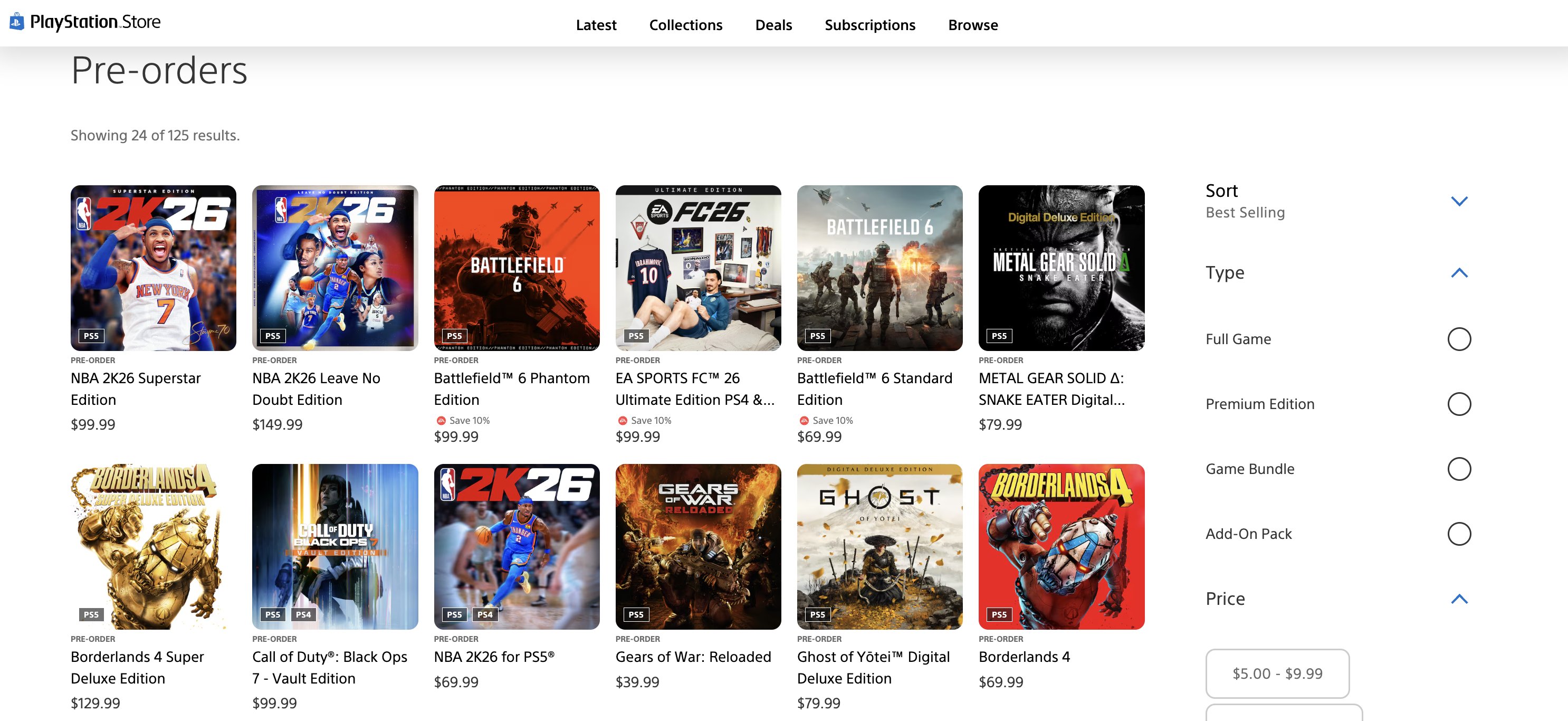
Task: Choose the $5.00 - $9.99 price range button
Action: [x=1277, y=673]
